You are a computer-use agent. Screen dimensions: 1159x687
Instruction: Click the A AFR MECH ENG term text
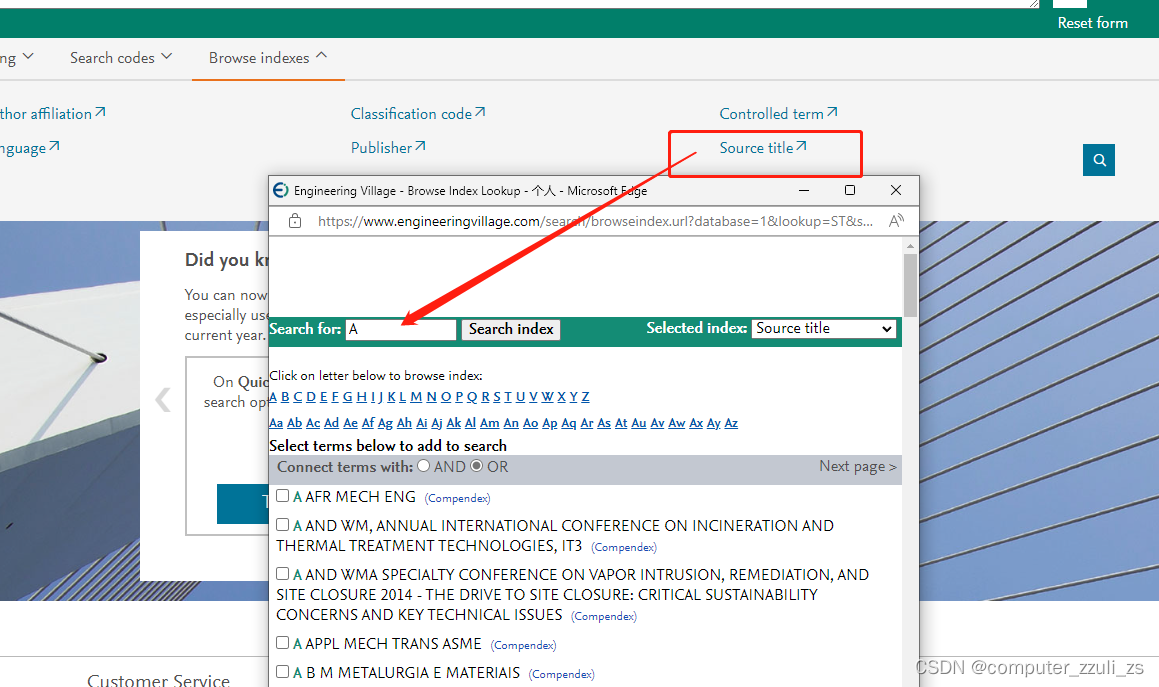[x=355, y=497]
